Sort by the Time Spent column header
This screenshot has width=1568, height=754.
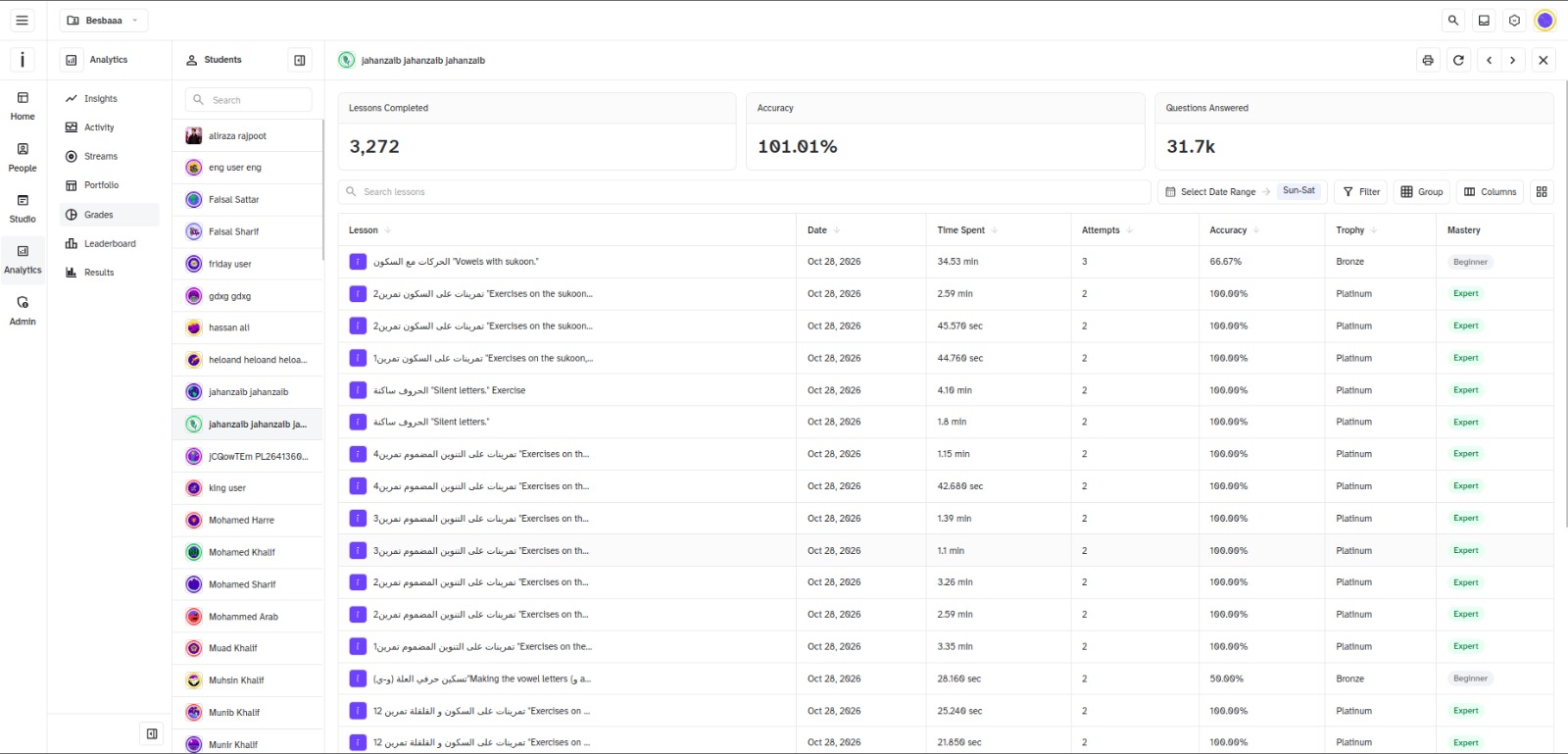click(967, 230)
